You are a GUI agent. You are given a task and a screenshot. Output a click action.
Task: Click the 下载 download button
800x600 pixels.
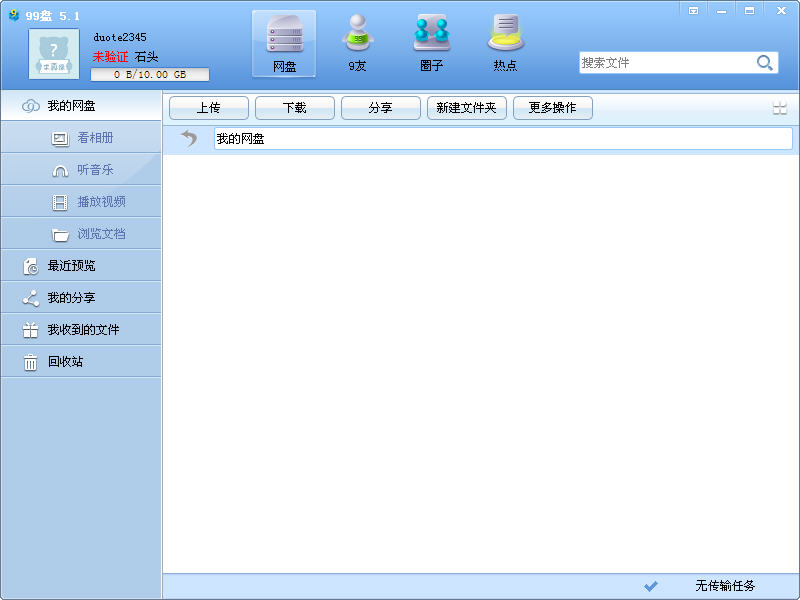tap(294, 108)
